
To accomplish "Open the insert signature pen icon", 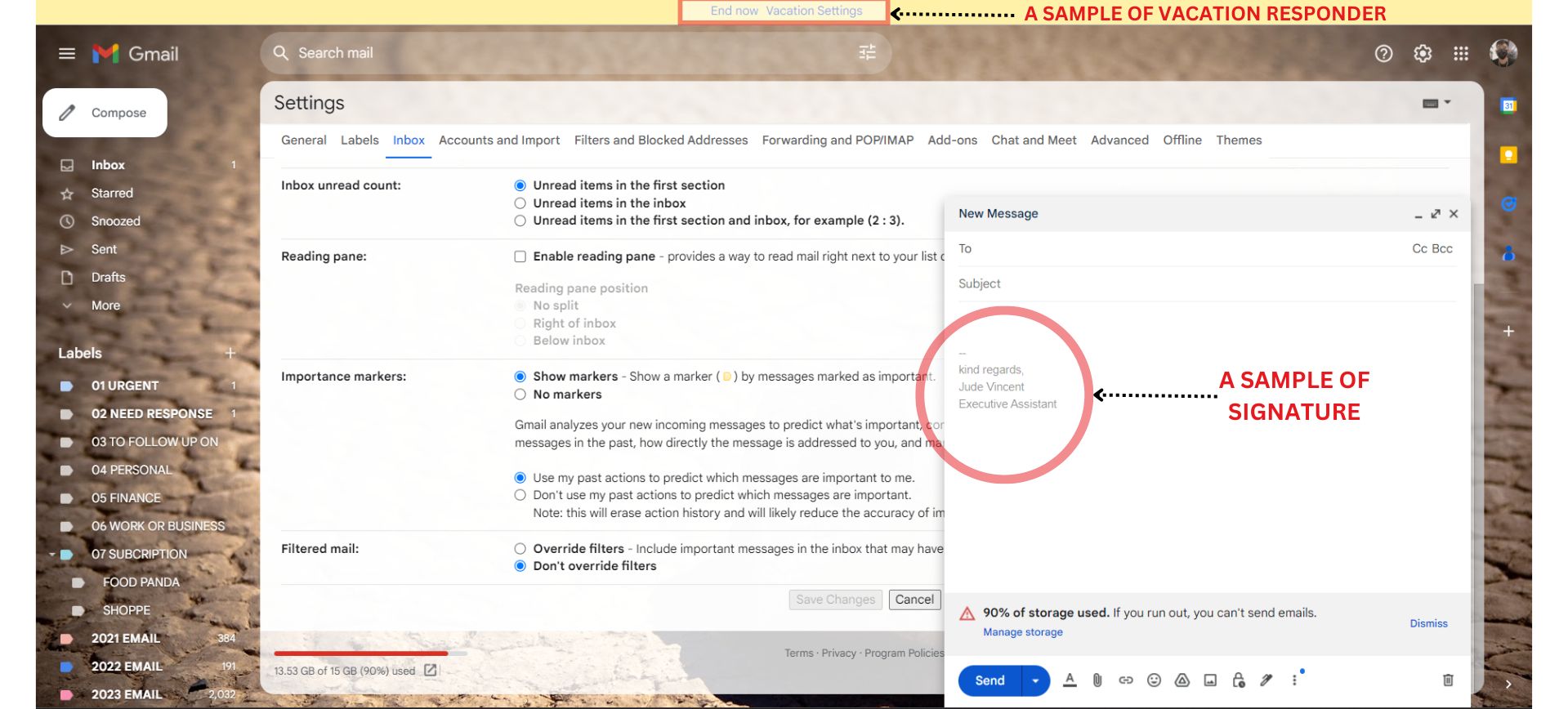I will 1266,680.
